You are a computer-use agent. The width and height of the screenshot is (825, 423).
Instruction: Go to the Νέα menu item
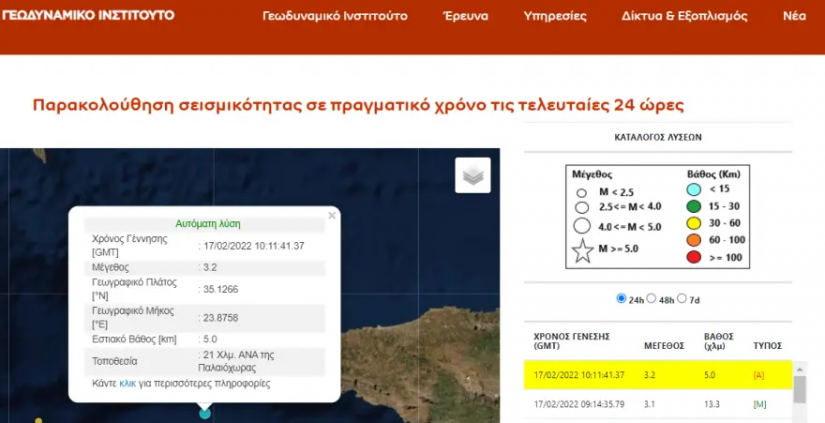point(794,17)
